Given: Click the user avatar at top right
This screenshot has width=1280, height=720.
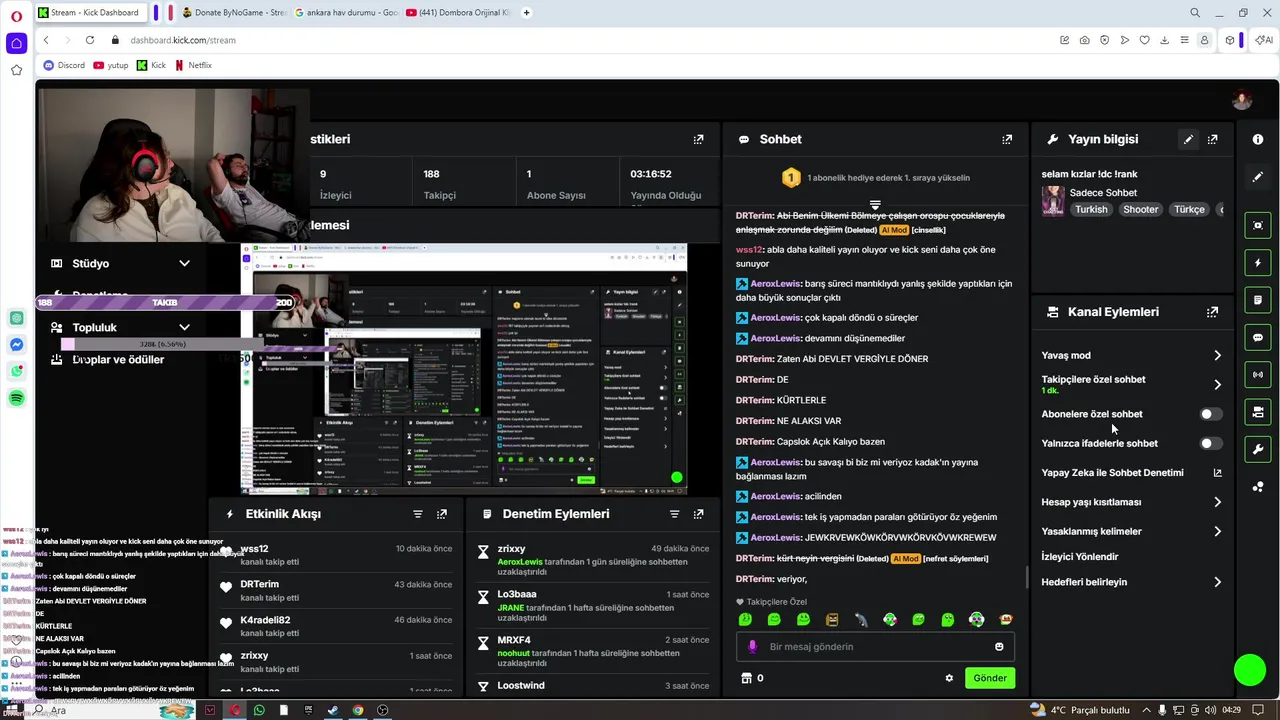Looking at the screenshot, I should click(x=1242, y=100).
